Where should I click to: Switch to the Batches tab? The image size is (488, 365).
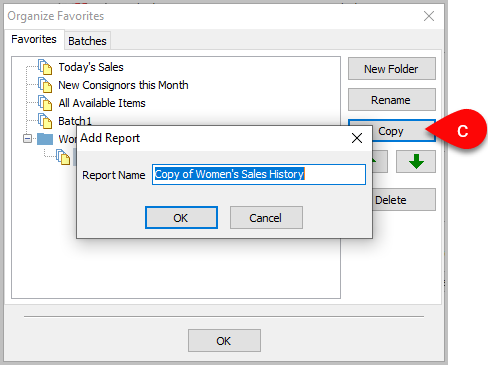click(x=87, y=41)
